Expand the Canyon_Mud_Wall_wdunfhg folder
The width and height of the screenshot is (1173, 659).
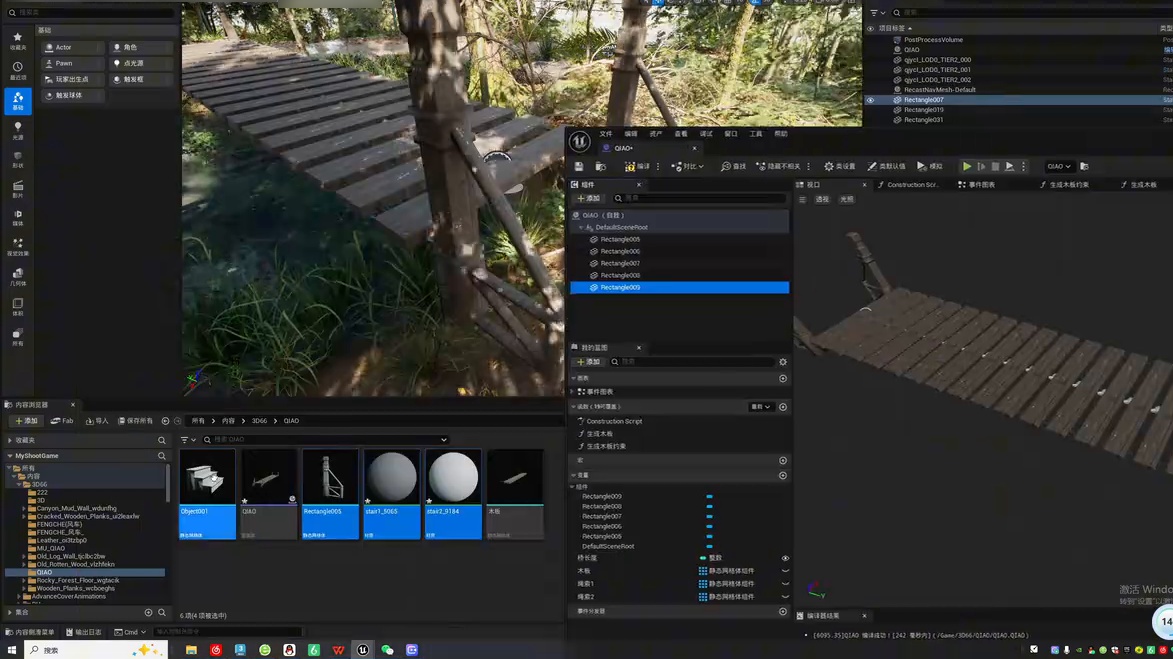pyautogui.click(x=24, y=509)
